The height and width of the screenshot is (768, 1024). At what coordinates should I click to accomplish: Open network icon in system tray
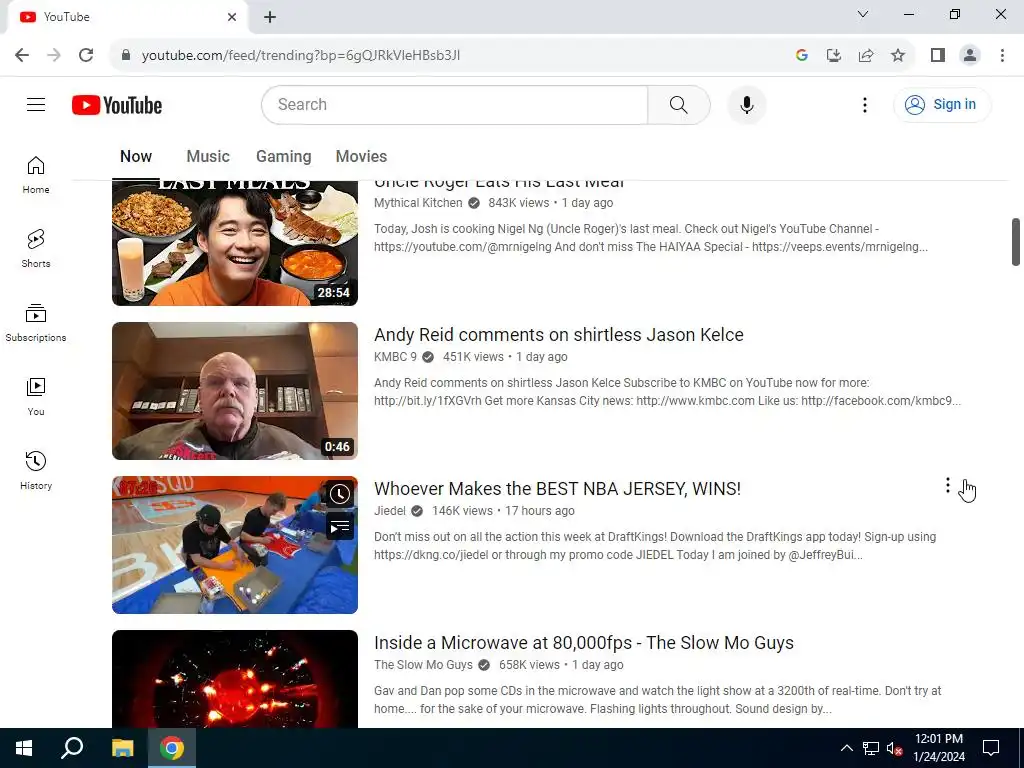[x=871, y=748]
